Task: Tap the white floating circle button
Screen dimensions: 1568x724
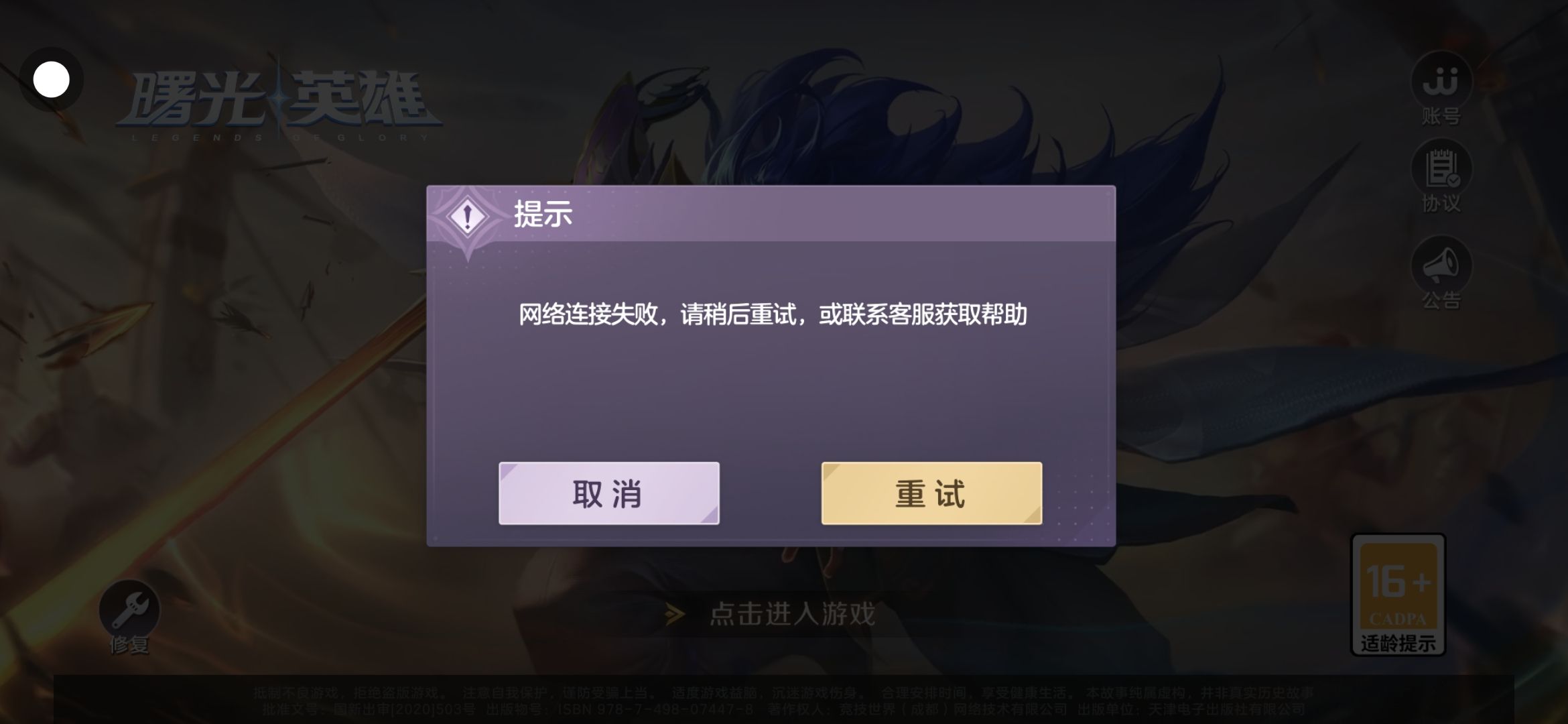Action: coord(51,80)
